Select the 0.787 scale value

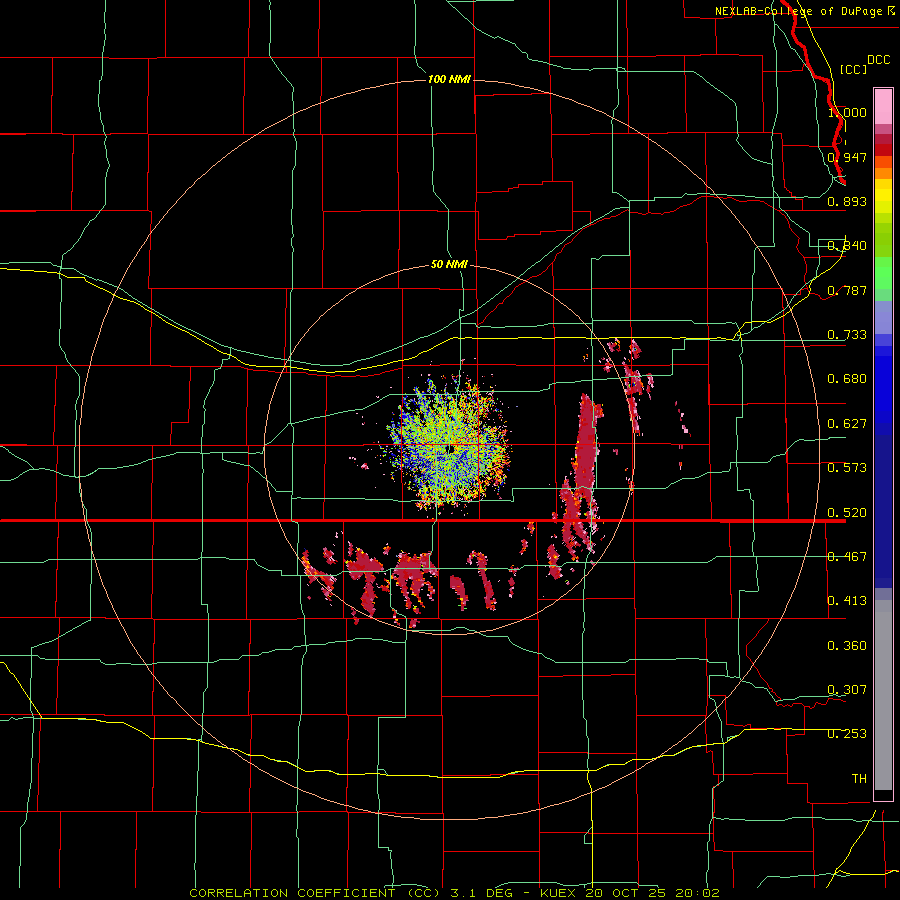coord(847,290)
